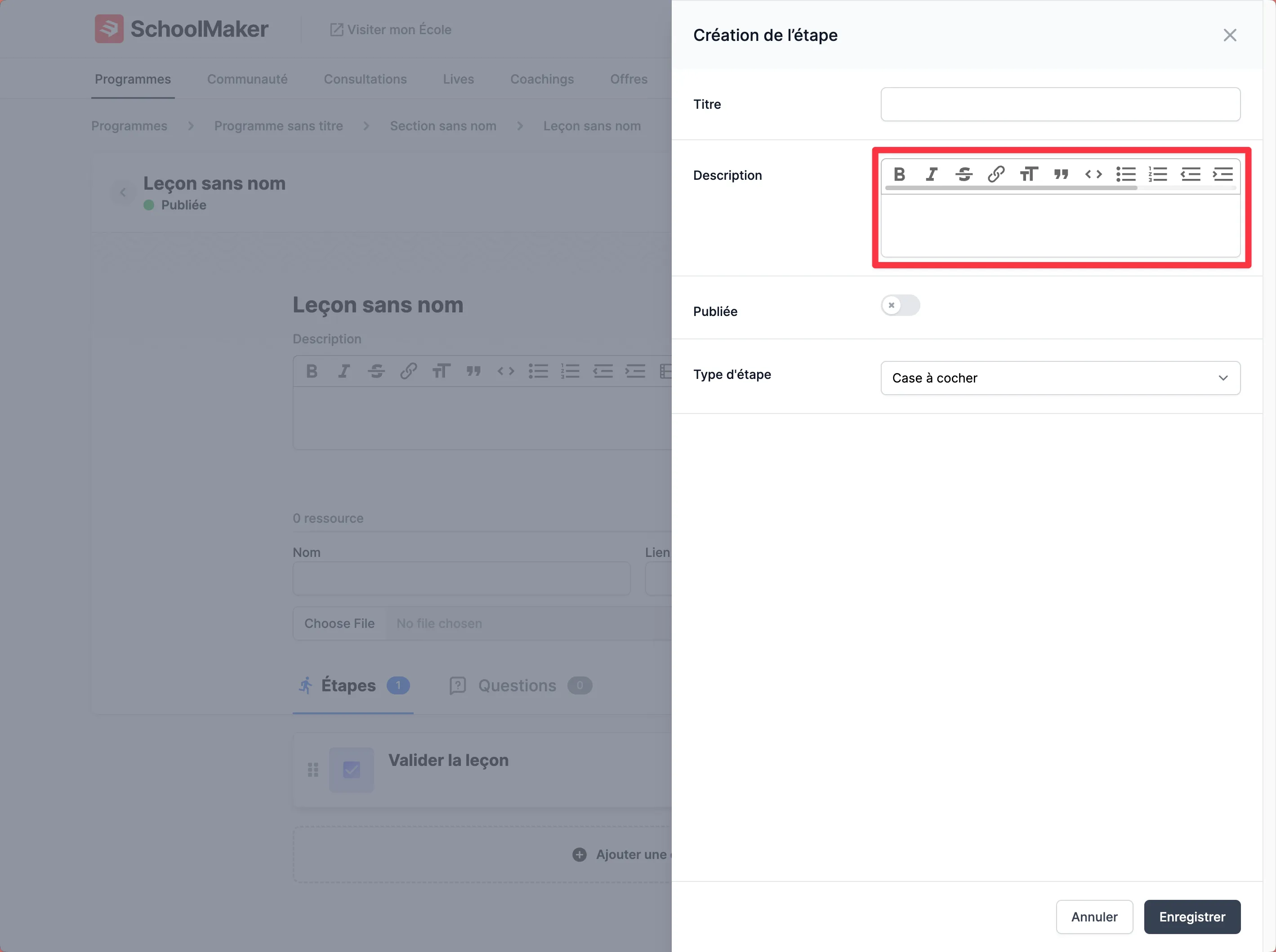The image size is (1276, 952).
Task: Insert a link in the lesson description toolbar
Action: coord(409,371)
